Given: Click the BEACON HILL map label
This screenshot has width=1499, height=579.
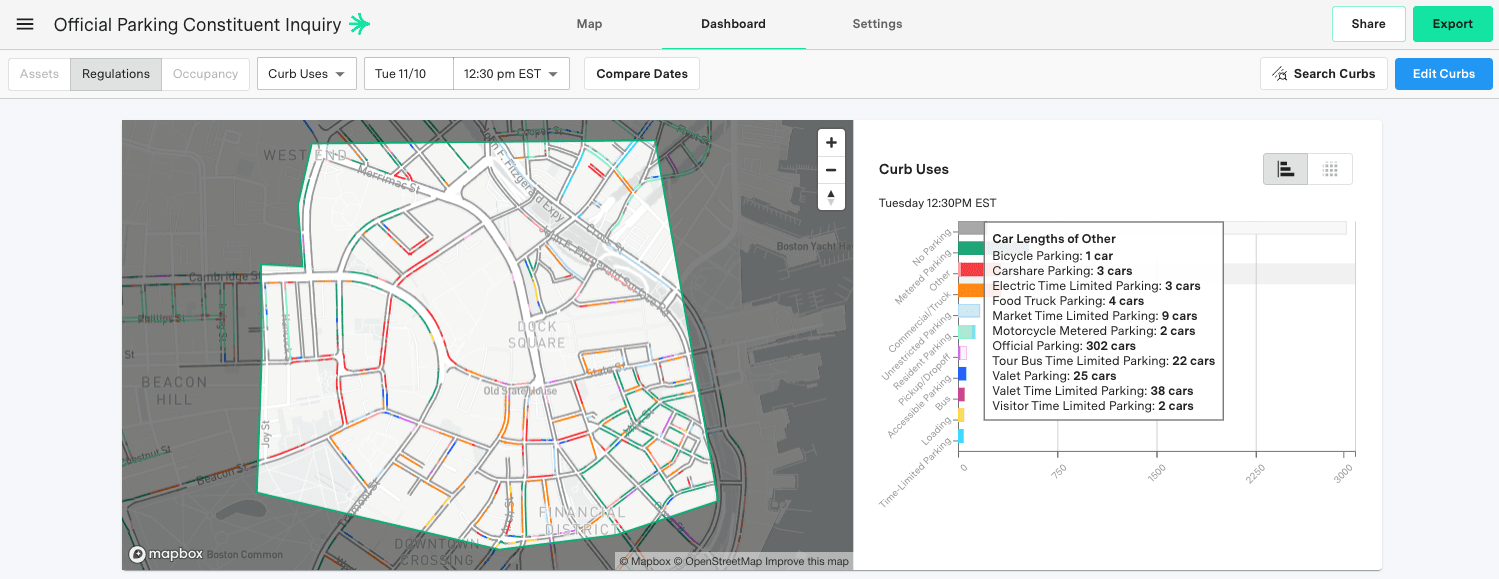Looking at the screenshot, I should [x=174, y=390].
